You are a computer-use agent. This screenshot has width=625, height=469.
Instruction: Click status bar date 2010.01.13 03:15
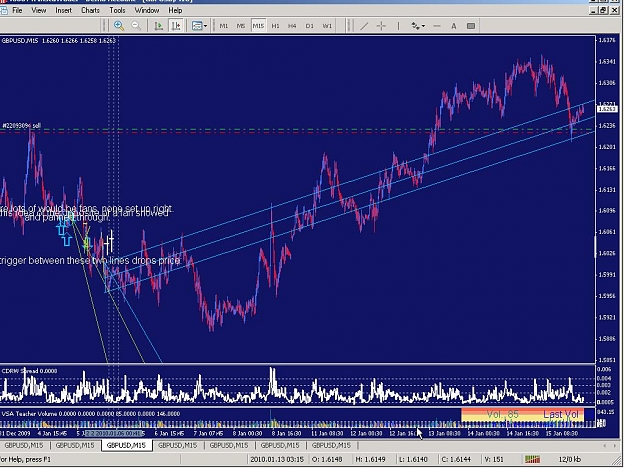277,459
